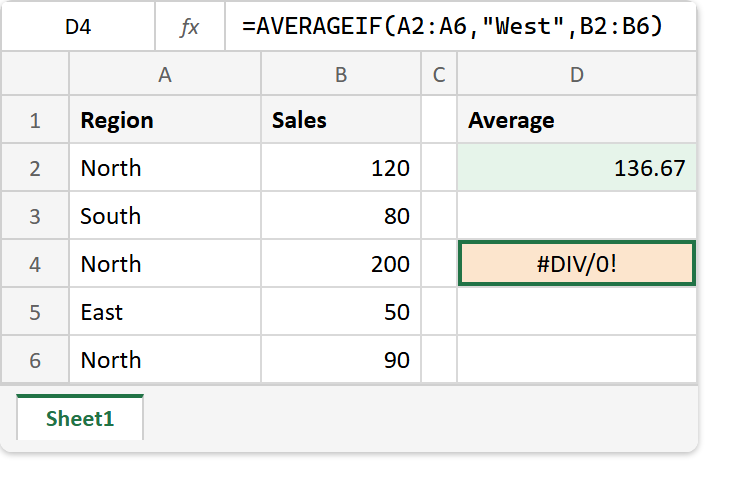Select empty cell D5
Image resolution: width=746 pixels, height=500 pixels.
pos(577,312)
